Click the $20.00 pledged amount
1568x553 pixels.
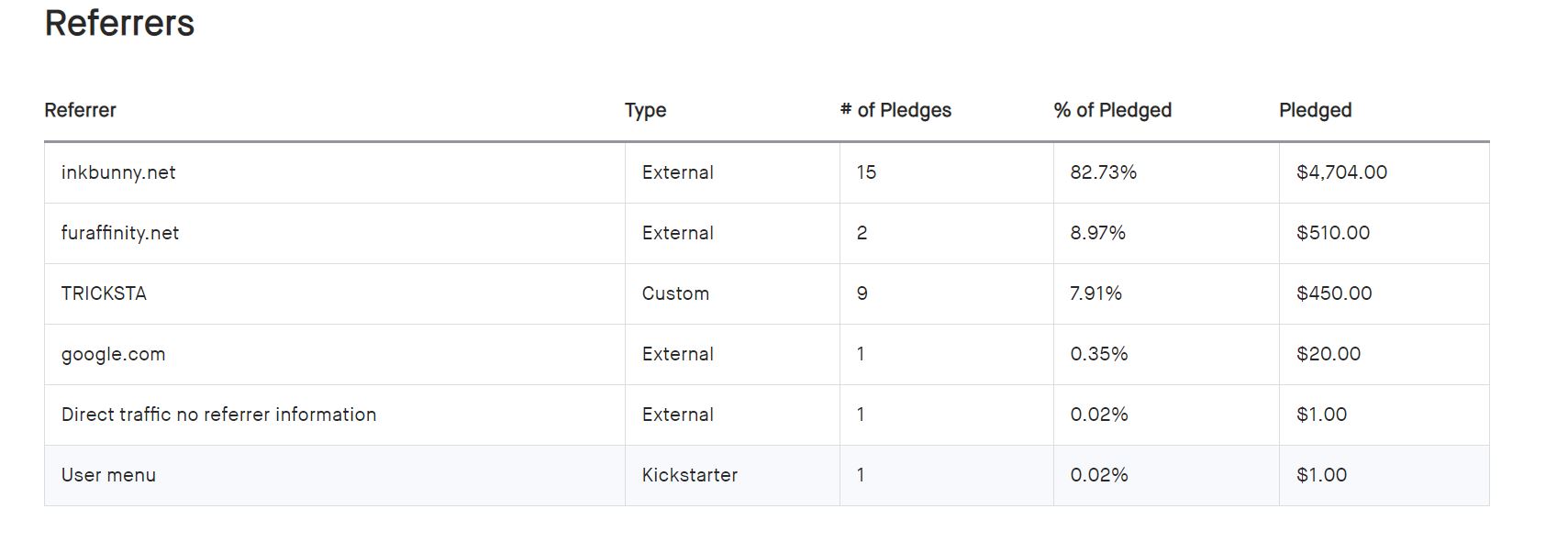pyautogui.click(x=1328, y=354)
